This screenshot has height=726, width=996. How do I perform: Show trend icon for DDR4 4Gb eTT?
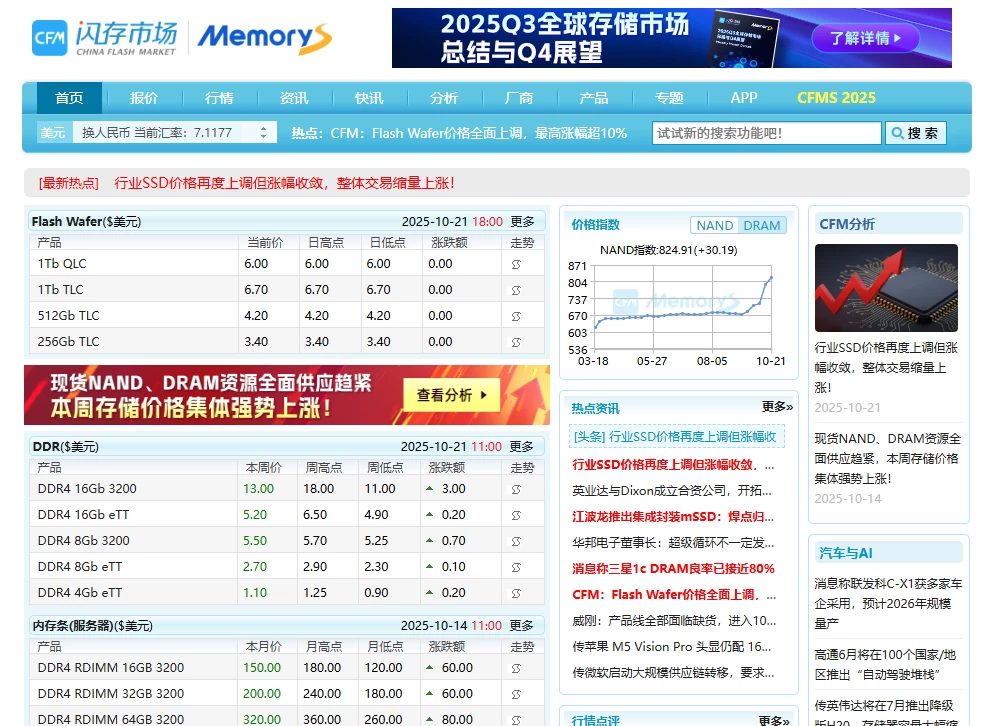(x=517, y=593)
